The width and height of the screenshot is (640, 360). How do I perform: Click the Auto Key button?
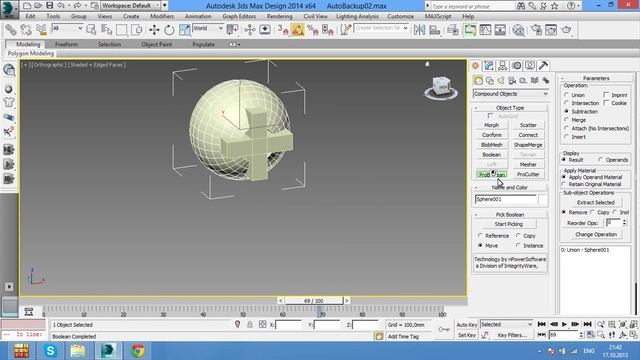pos(467,325)
